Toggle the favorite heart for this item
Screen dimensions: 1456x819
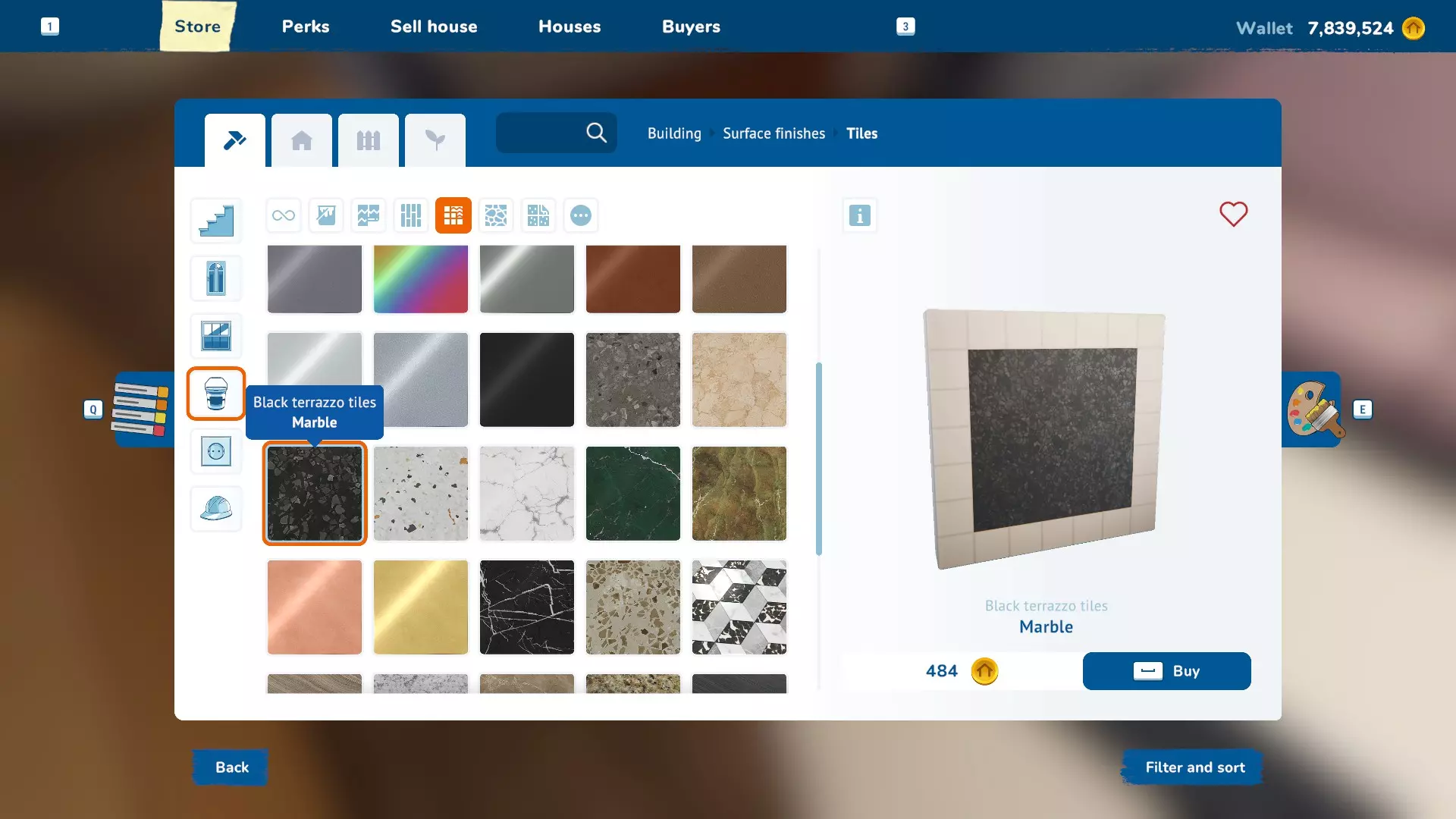pyautogui.click(x=1233, y=214)
